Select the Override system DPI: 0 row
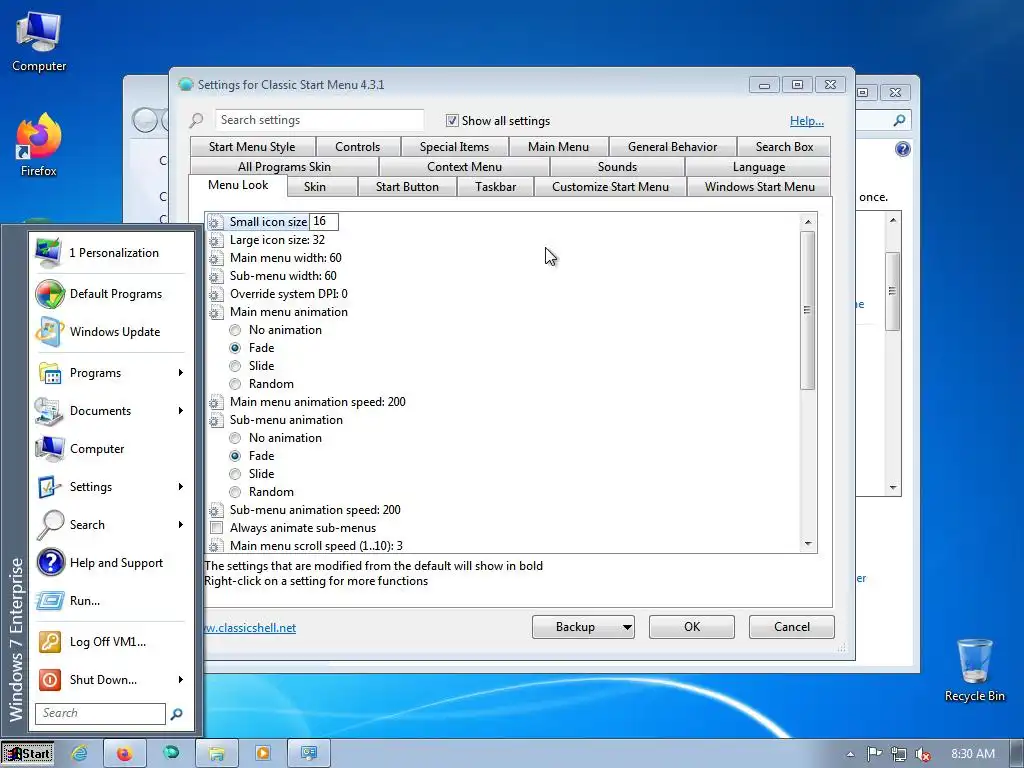This screenshot has width=1024, height=768. pyautogui.click(x=289, y=294)
